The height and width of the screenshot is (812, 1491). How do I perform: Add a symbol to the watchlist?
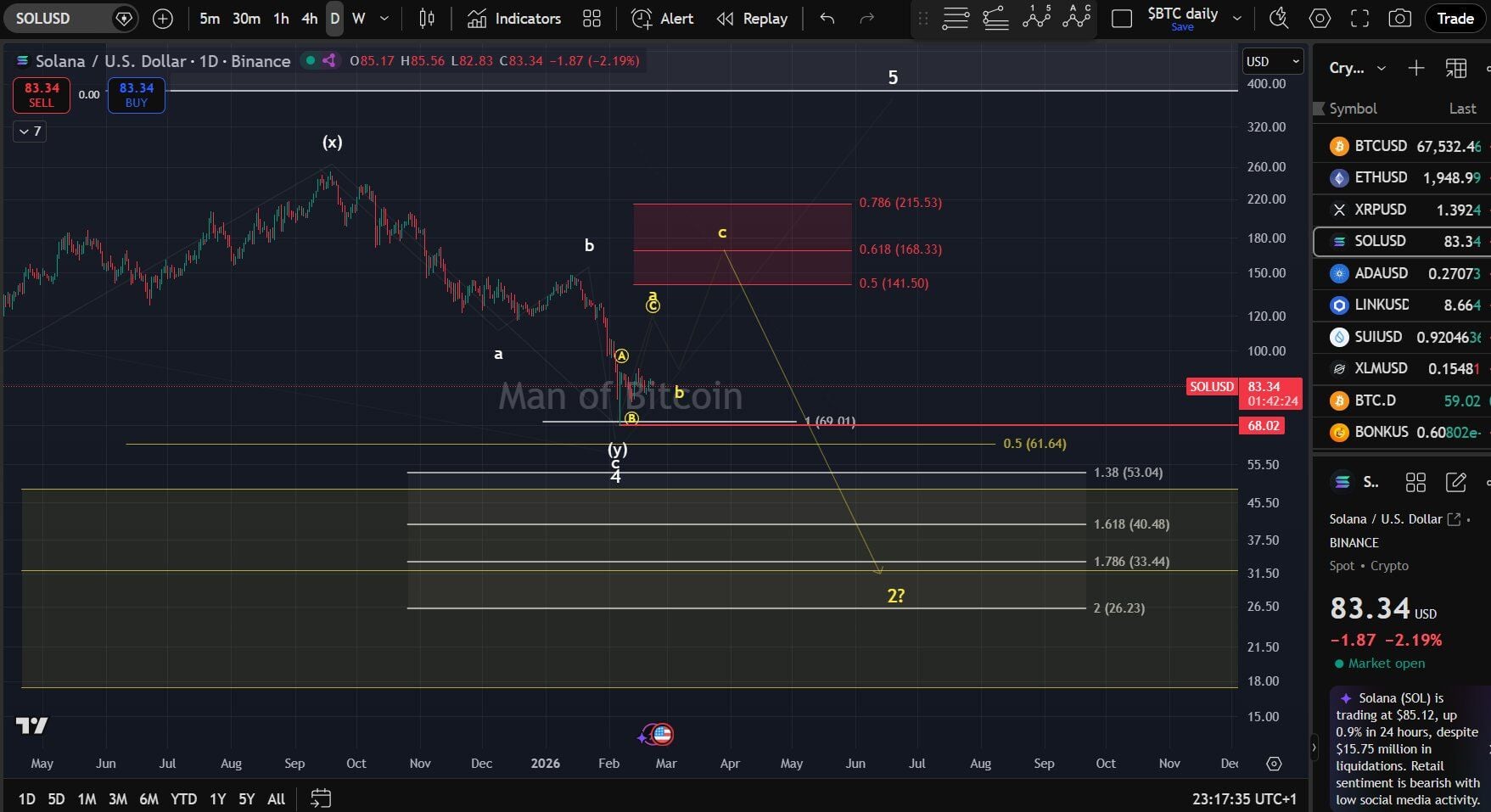[1415, 68]
